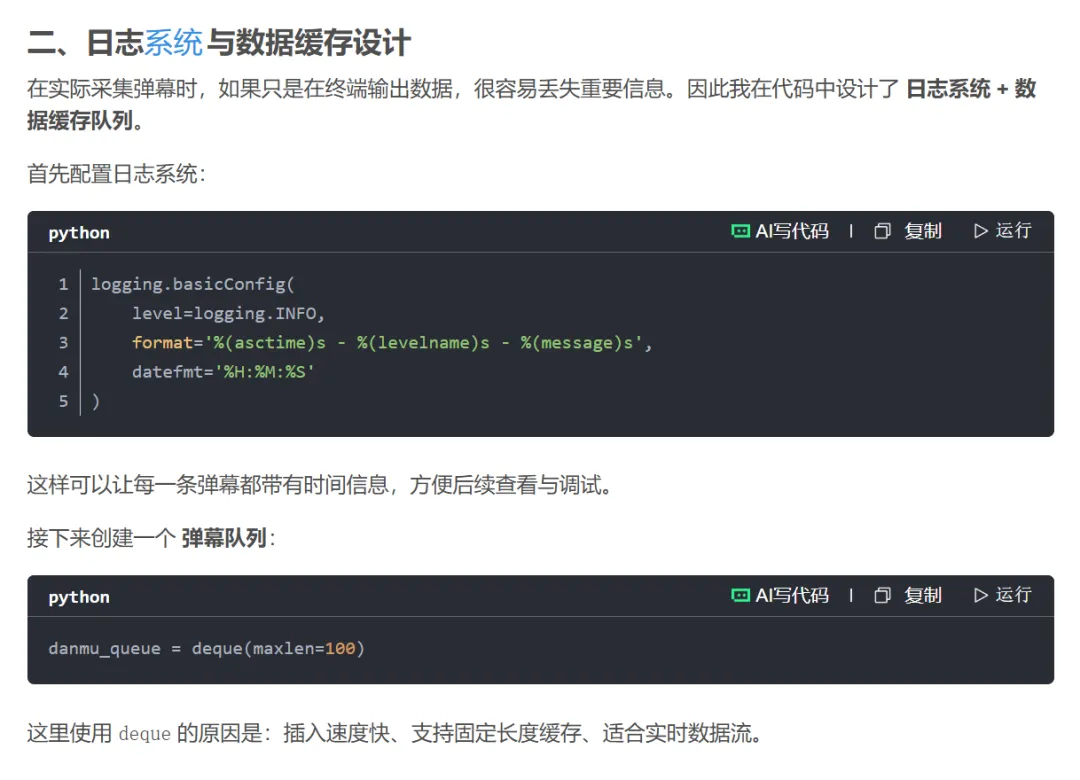Screen dimensions: 1080x780
Task: Click the AI写代码 icon above the danmu_queue code
Action: [741, 595]
